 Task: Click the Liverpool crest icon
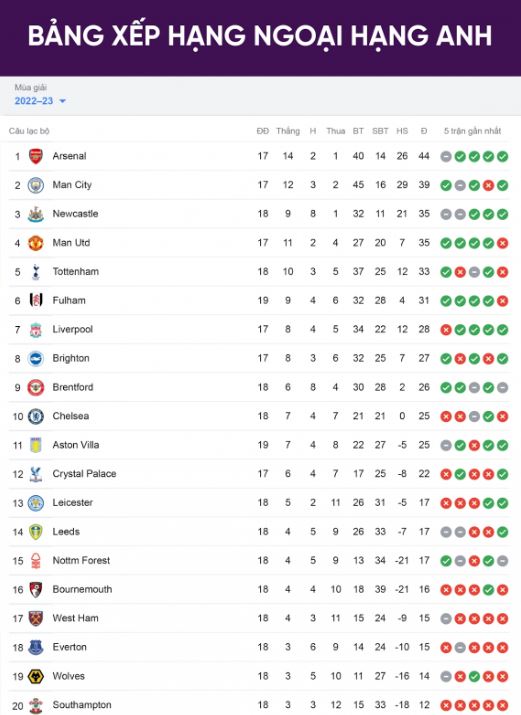point(36,330)
